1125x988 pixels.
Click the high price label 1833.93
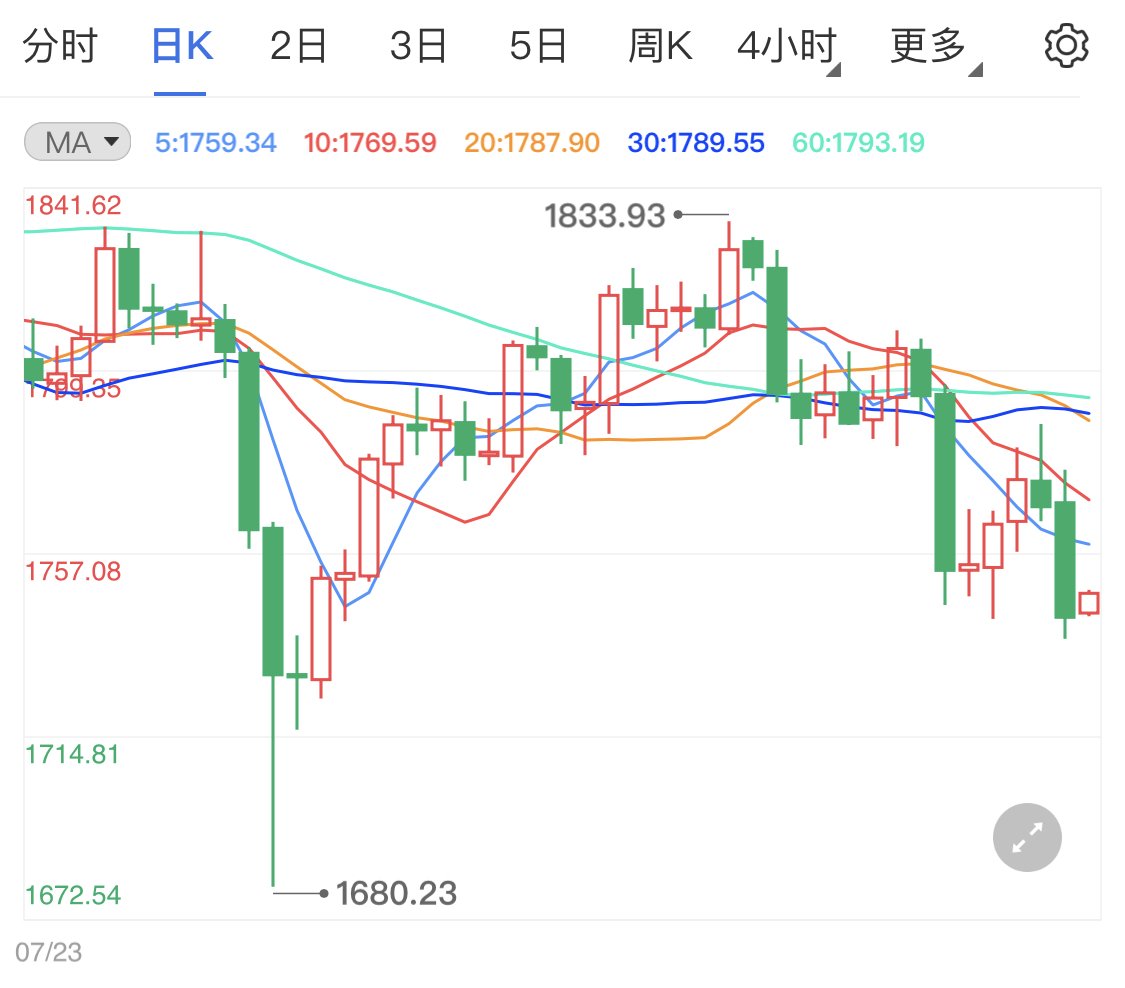click(605, 215)
